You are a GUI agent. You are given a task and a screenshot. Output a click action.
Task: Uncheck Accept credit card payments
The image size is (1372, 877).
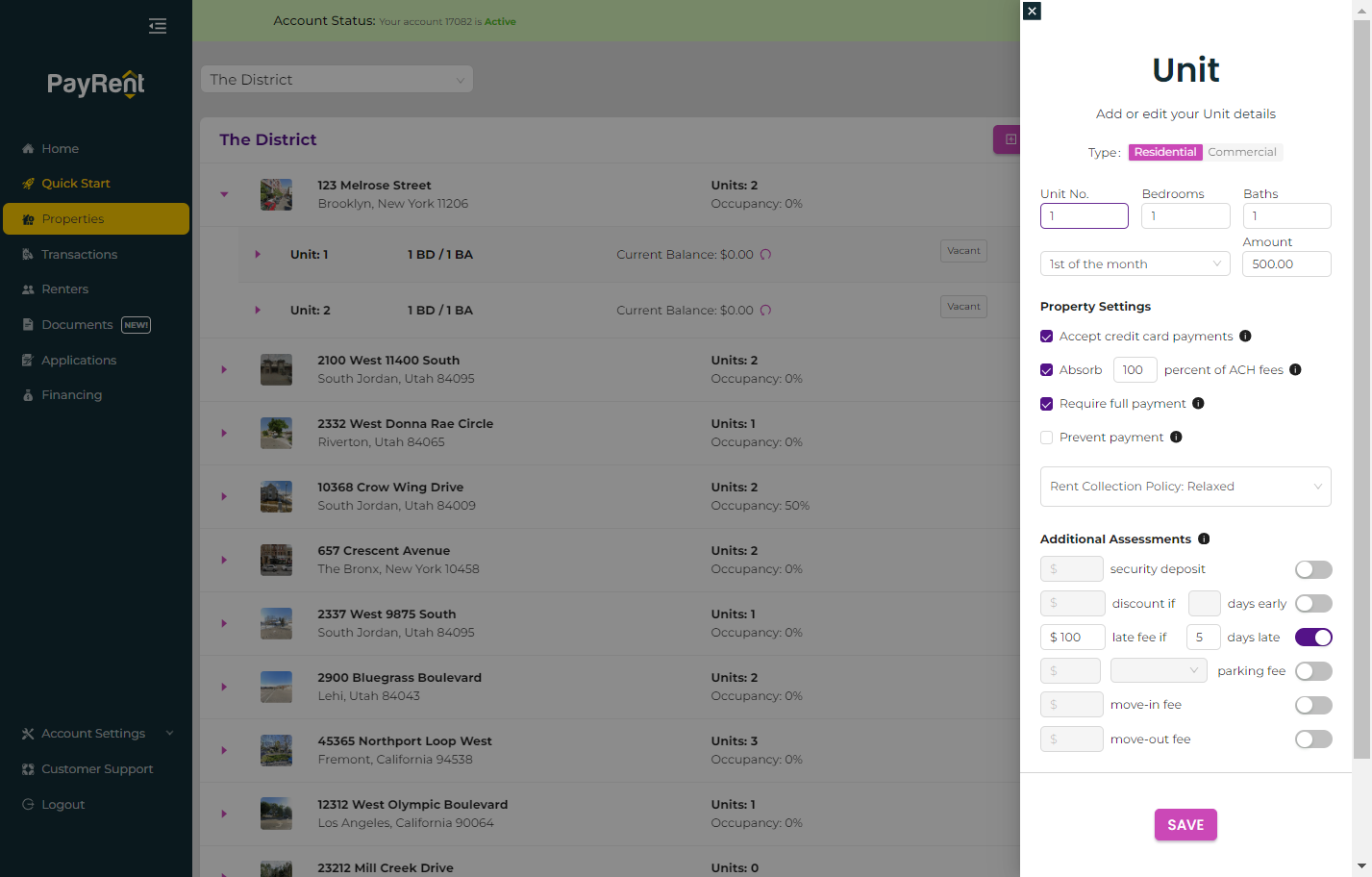tap(1046, 337)
